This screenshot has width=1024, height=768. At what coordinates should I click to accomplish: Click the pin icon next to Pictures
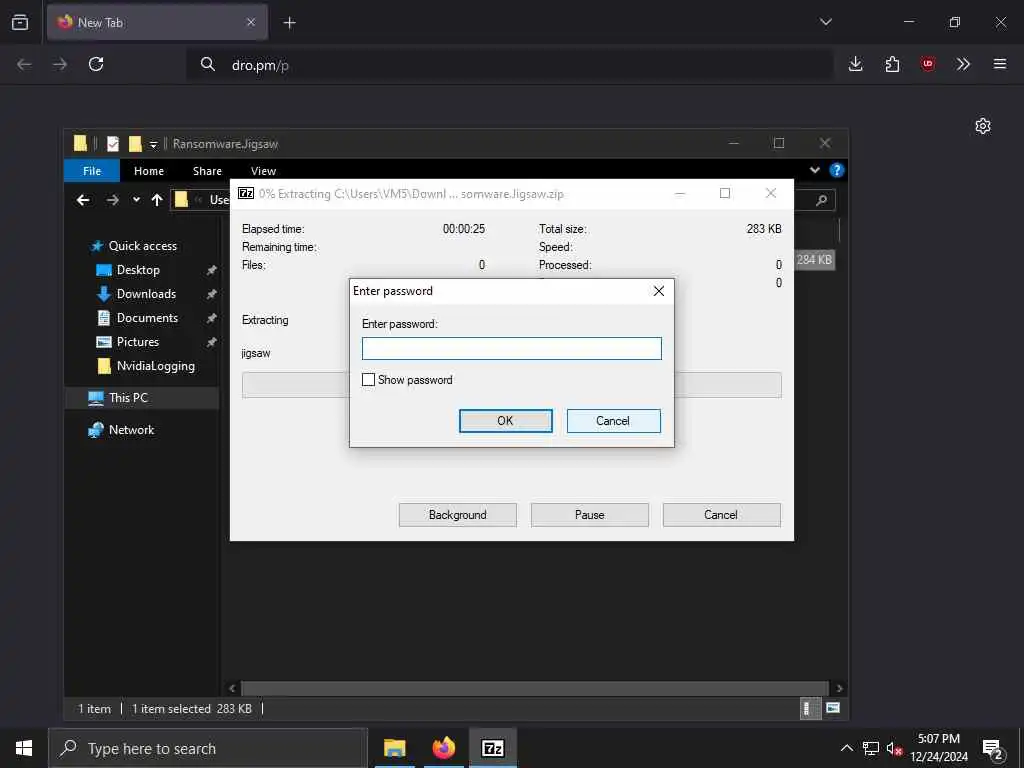click(x=211, y=342)
